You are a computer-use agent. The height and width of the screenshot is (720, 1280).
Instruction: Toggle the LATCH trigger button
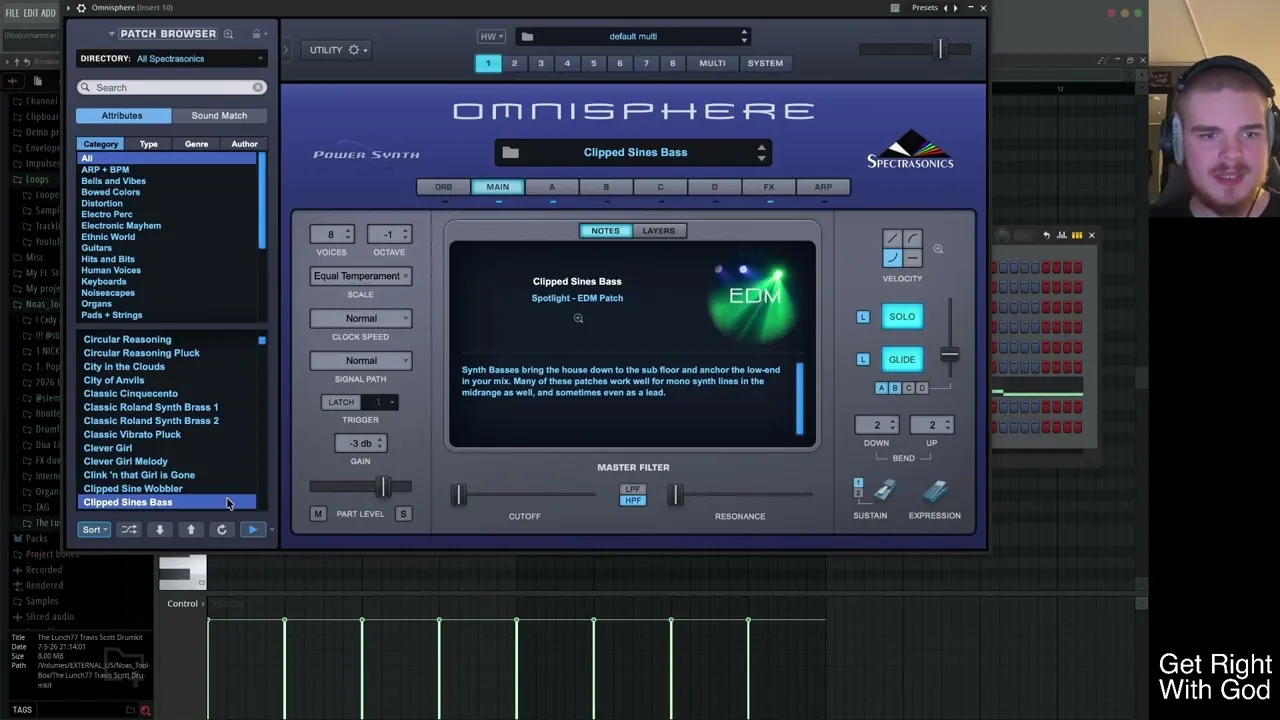341,402
